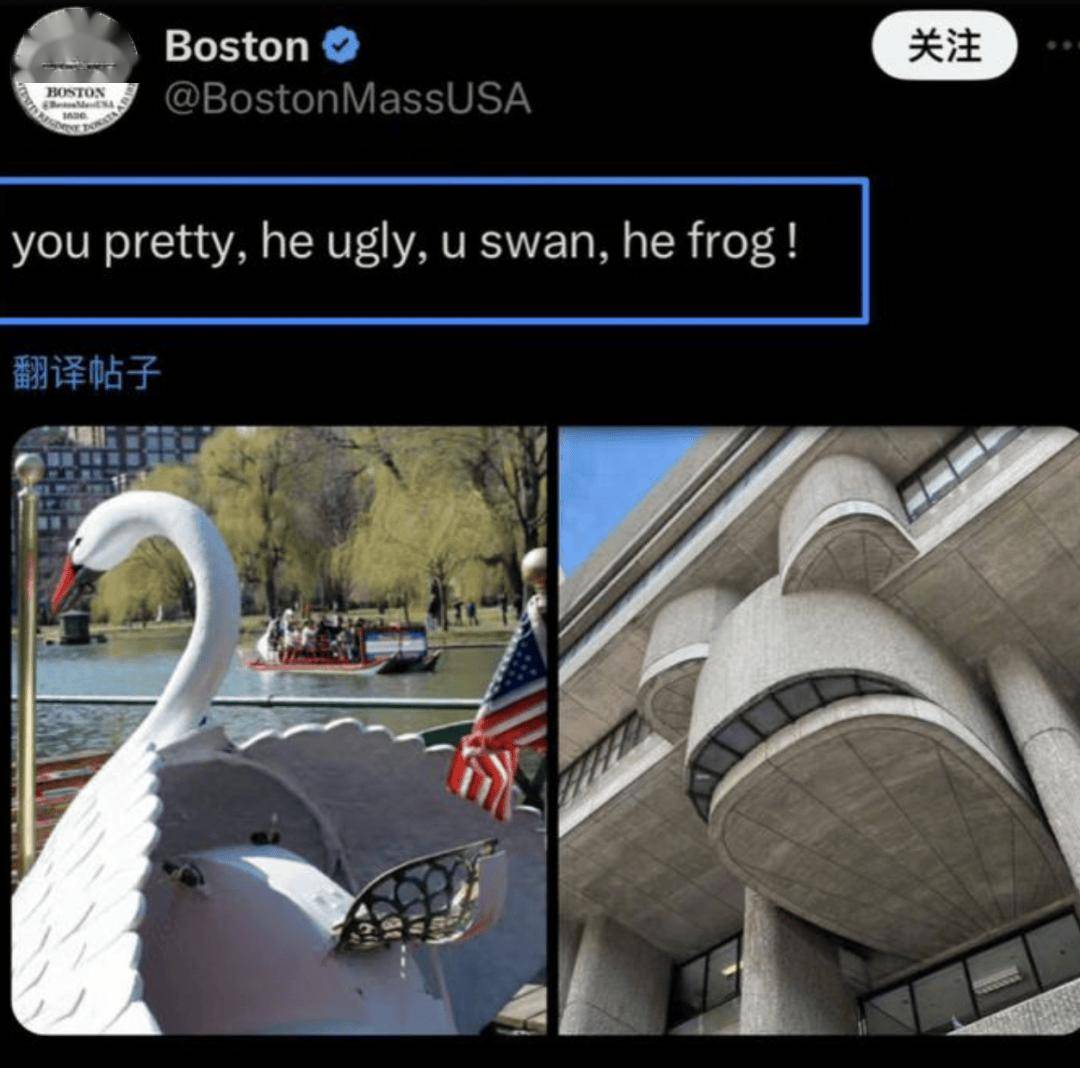Open the swan boat photo

coord(280,730)
